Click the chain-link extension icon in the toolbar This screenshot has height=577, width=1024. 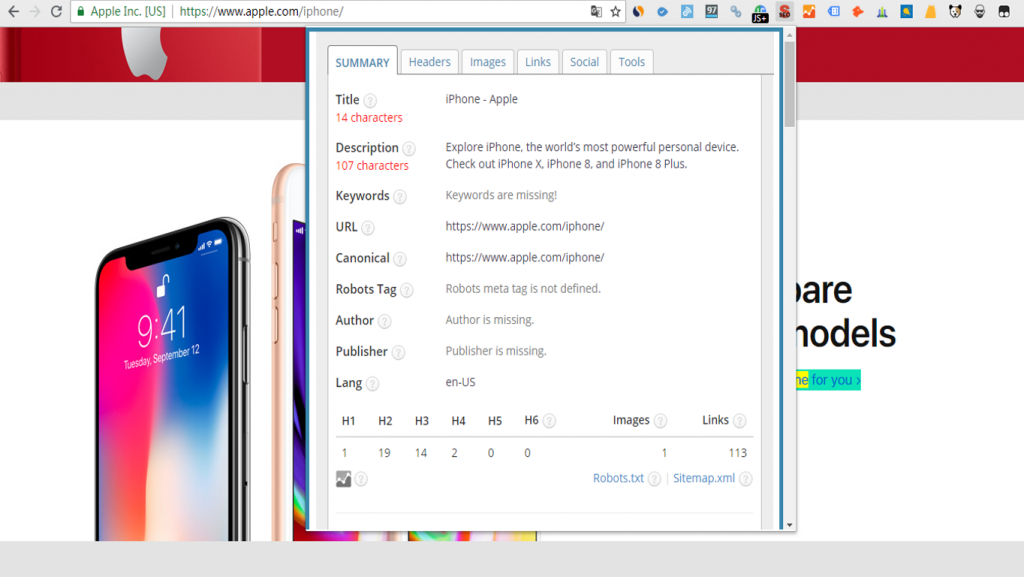coord(736,12)
